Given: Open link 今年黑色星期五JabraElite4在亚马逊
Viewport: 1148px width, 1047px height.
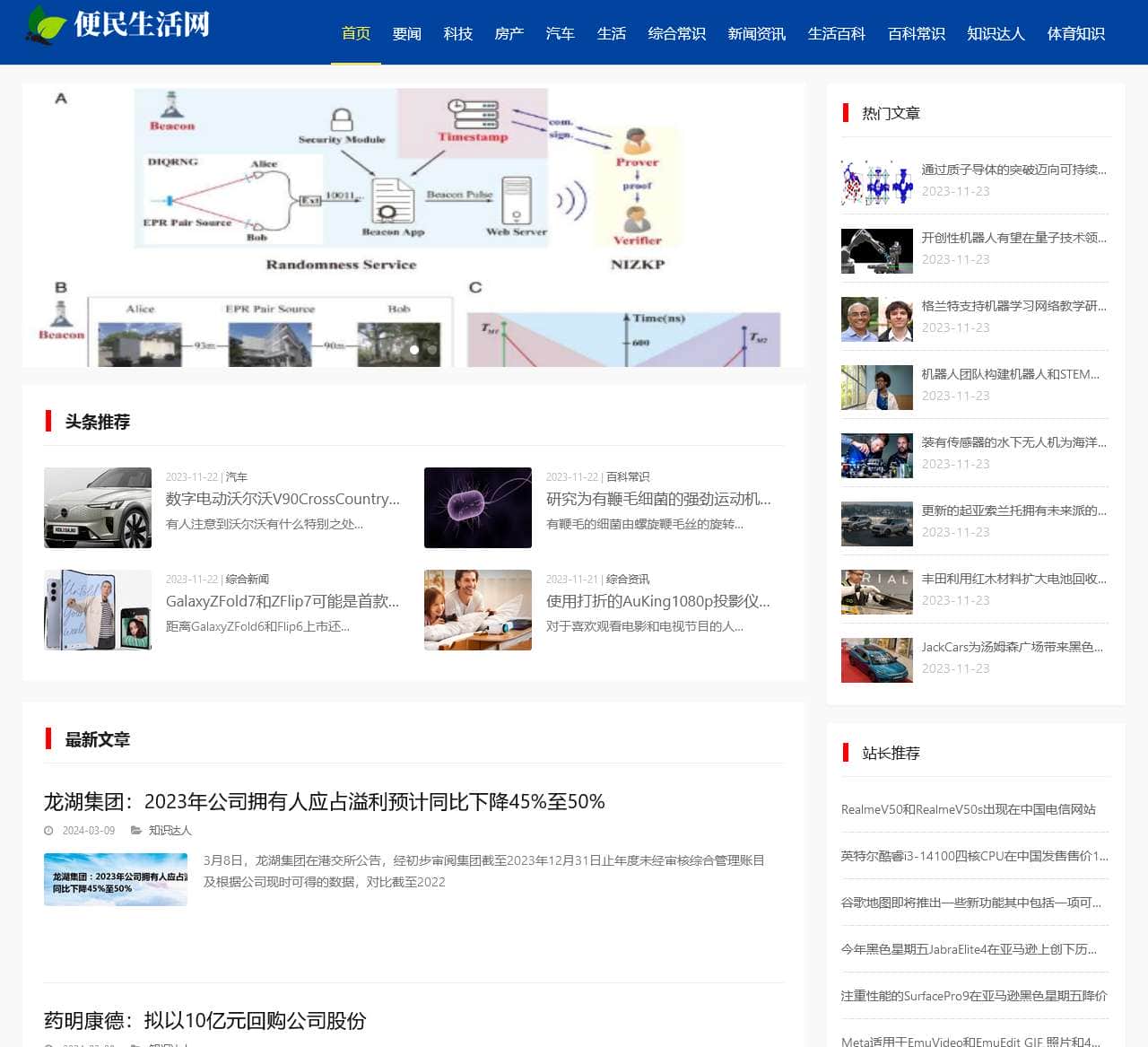Looking at the screenshot, I should tap(970, 949).
